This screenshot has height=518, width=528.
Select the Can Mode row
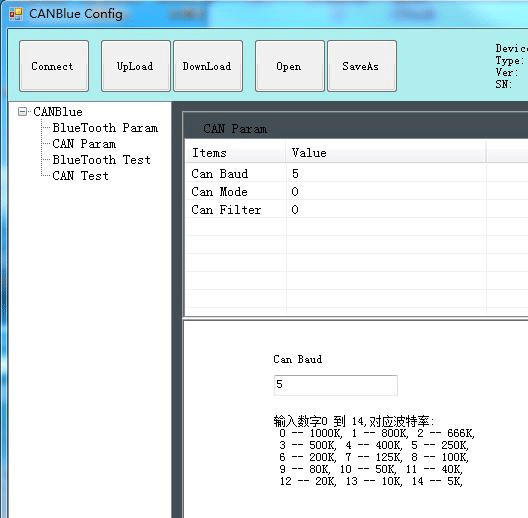(357, 192)
